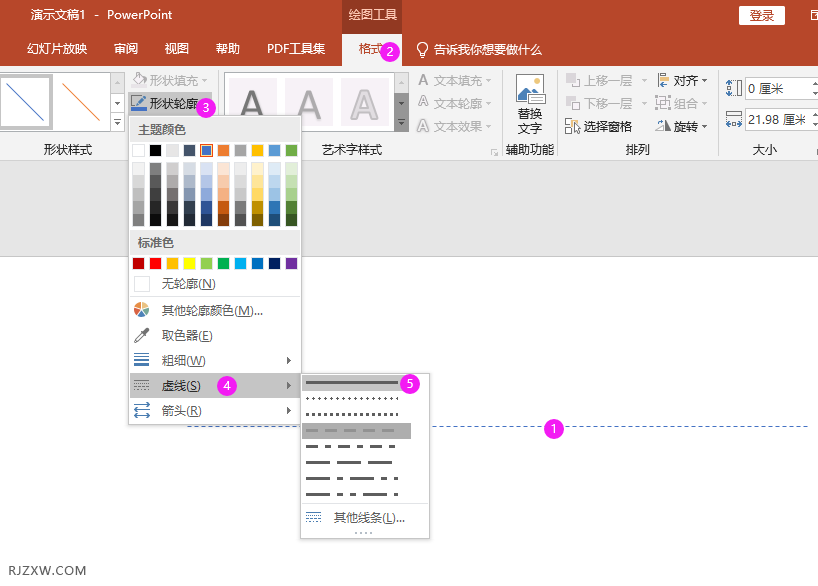
Task: Open the Alt Text (替换文字) button
Action: [x=530, y=104]
